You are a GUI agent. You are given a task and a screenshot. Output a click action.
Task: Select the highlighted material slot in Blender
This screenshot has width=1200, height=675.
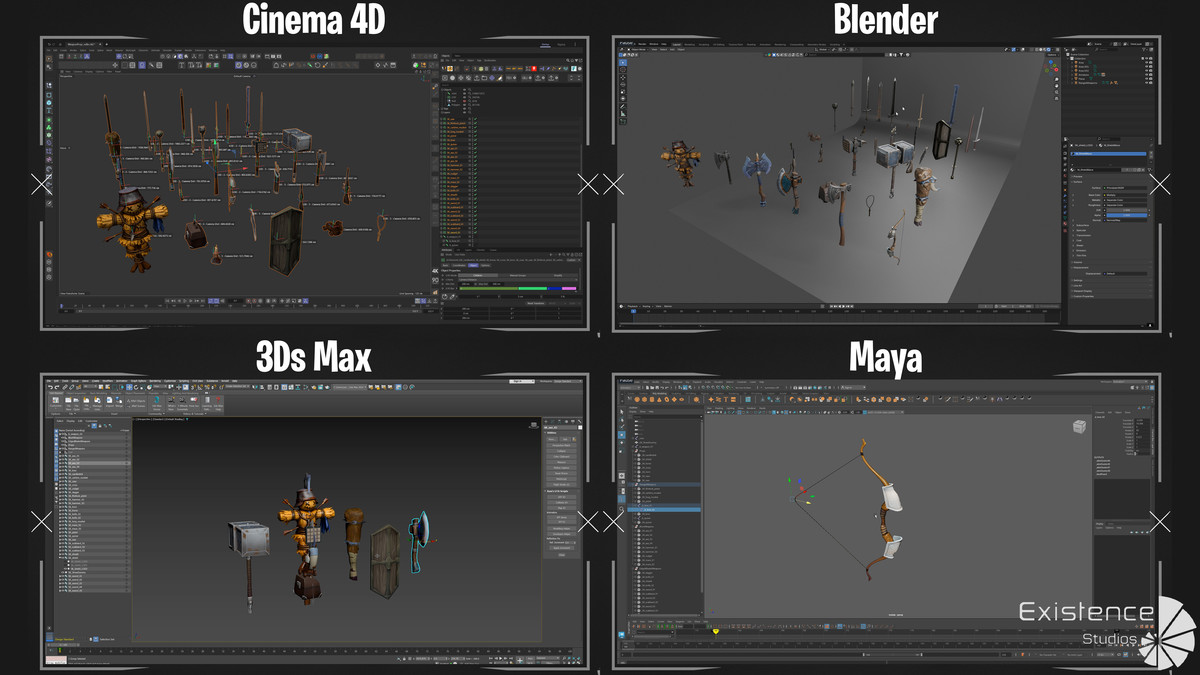(x=1108, y=153)
